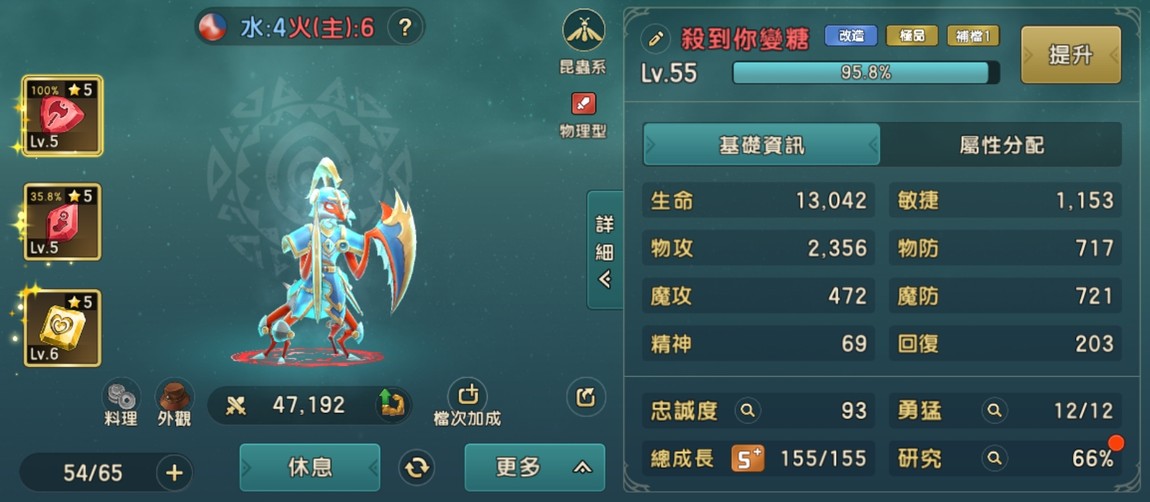Open 勇猛 details with the magnifier

point(995,410)
